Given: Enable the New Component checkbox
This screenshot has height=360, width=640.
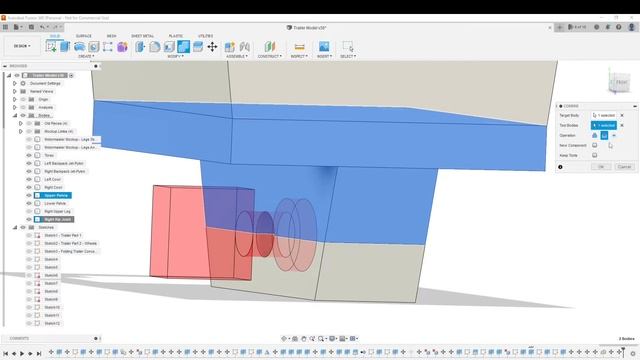Looking at the screenshot, I should 595,145.
